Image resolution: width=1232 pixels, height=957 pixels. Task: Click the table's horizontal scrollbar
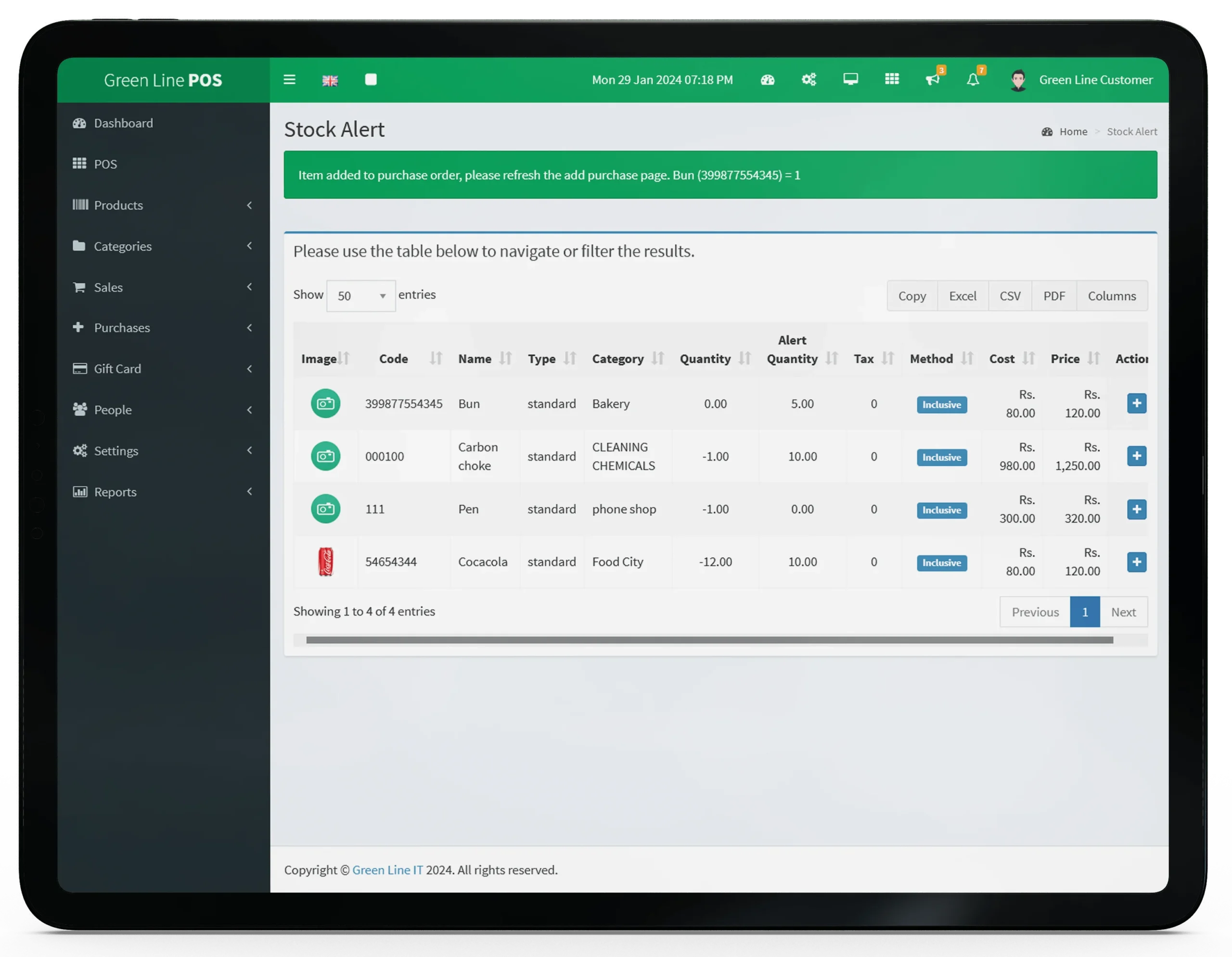(709, 640)
